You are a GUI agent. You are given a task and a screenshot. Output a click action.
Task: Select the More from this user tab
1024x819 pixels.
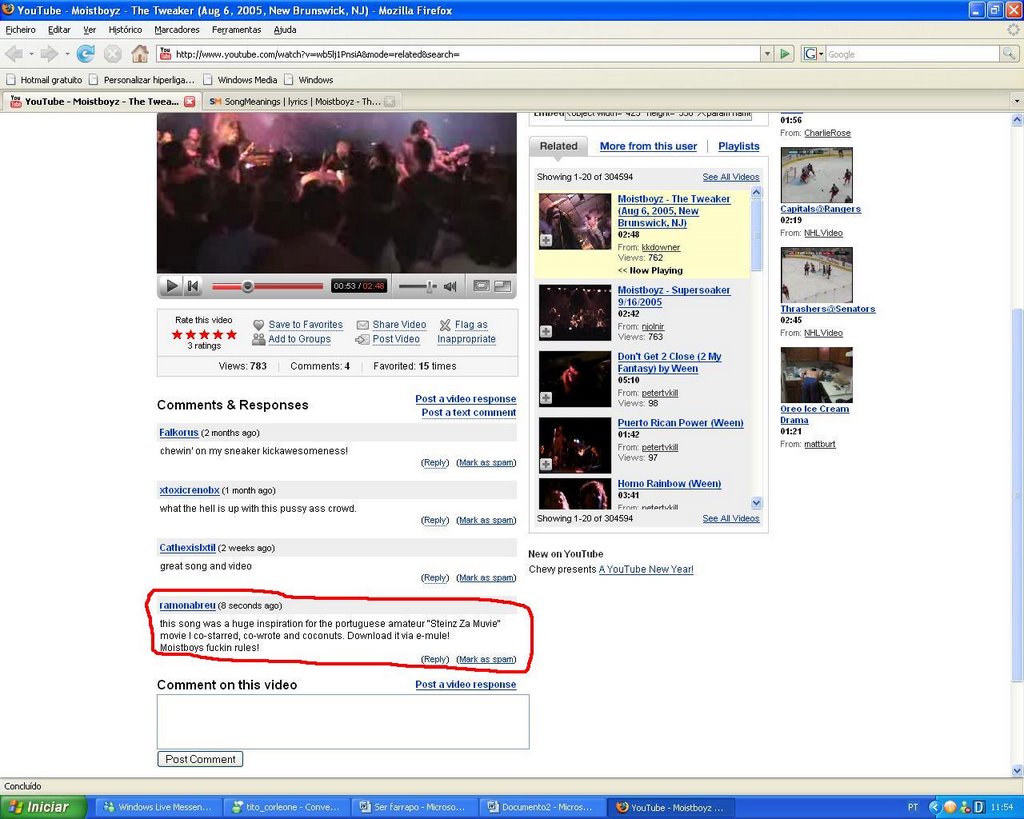coord(648,146)
